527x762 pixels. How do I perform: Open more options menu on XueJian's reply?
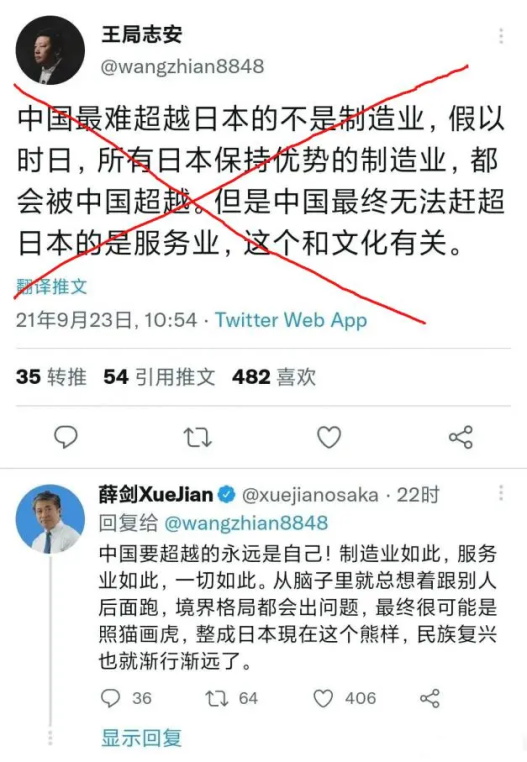501,493
